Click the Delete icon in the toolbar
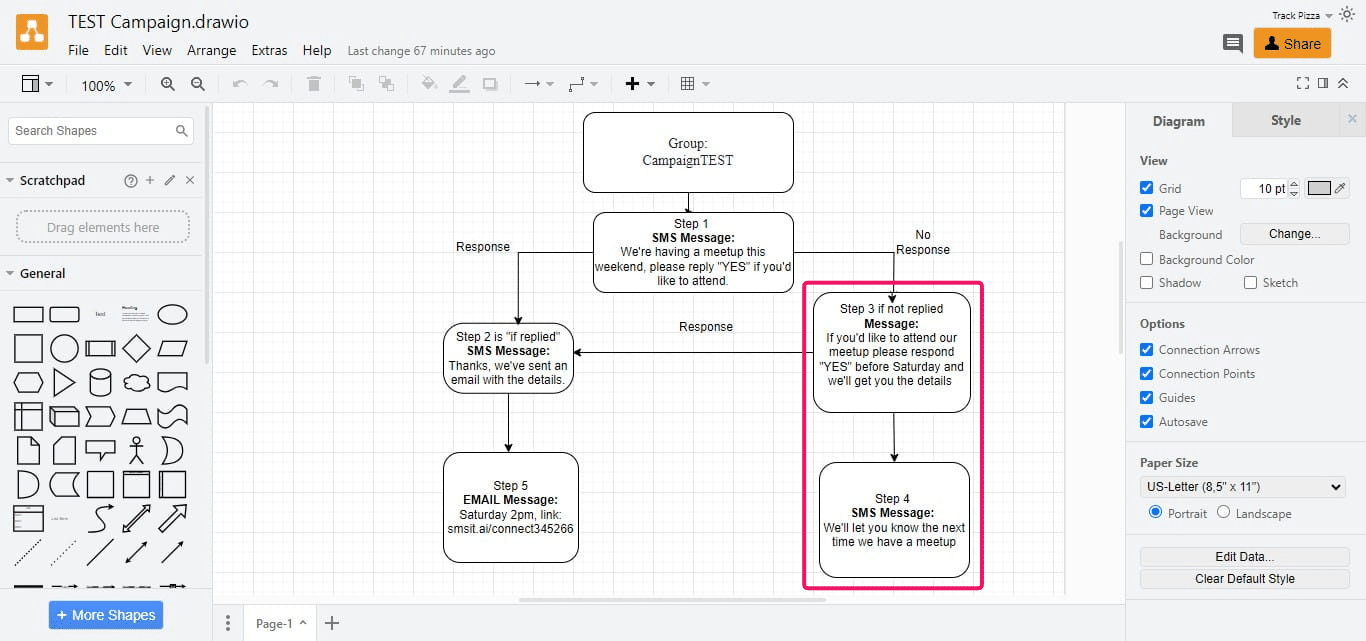1366x641 pixels. (x=313, y=84)
